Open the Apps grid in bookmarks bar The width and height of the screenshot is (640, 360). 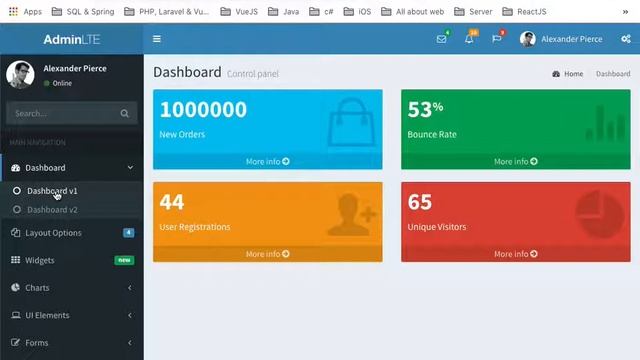(x=13, y=11)
